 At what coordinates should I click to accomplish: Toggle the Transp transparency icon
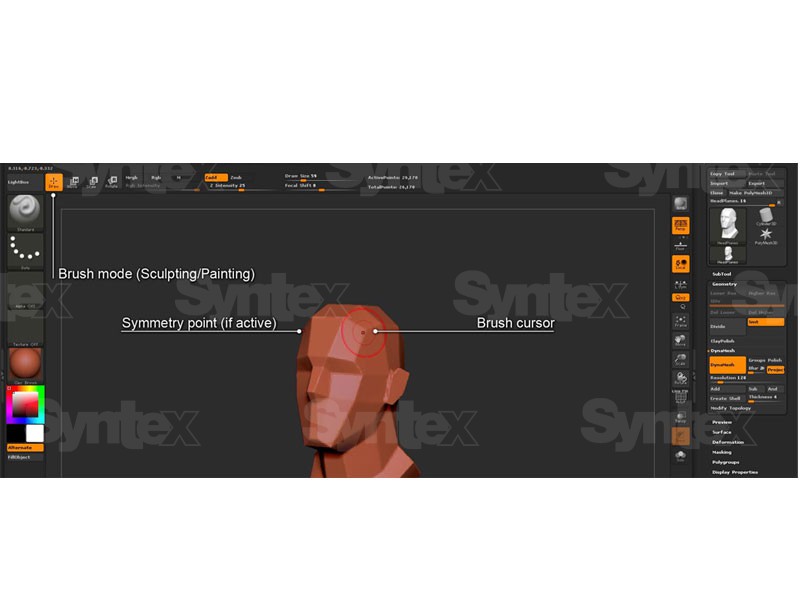pyautogui.click(x=681, y=417)
